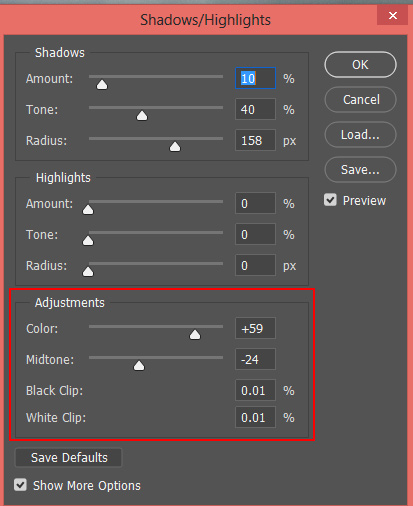This screenshot has width=413, height=506.
Task: Click the Highlights Amount slider handle
Action: pos(88,210)
